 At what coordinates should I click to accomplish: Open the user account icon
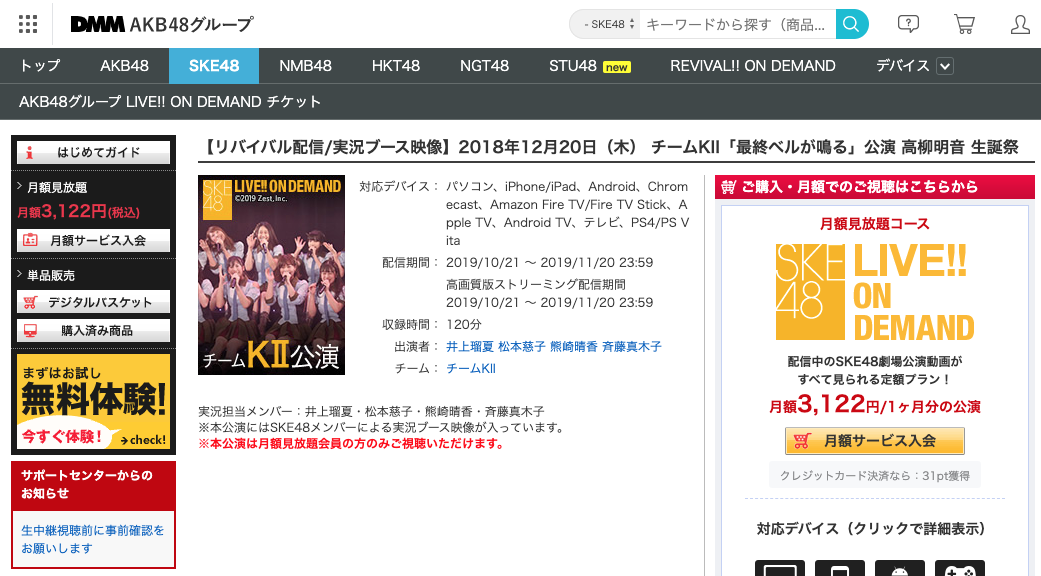point(1020,25)
